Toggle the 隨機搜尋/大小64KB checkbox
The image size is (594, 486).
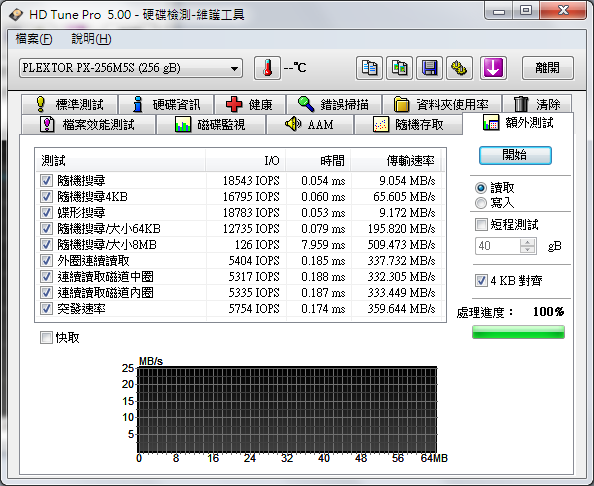(46, 229)
